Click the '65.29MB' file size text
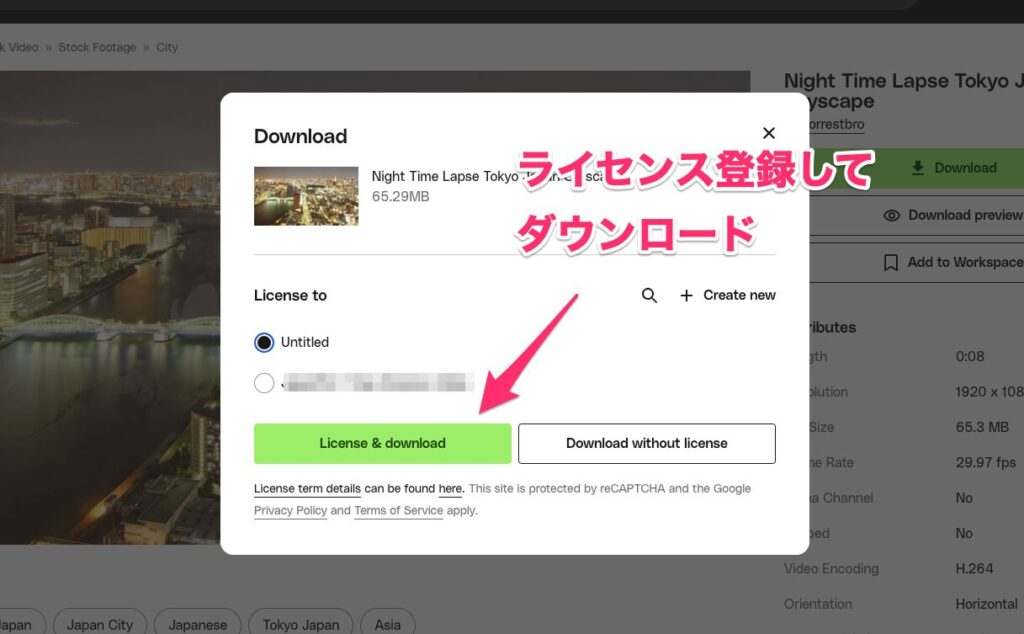The height and width of the screenshot is (634, 1024). click(400, 197)
